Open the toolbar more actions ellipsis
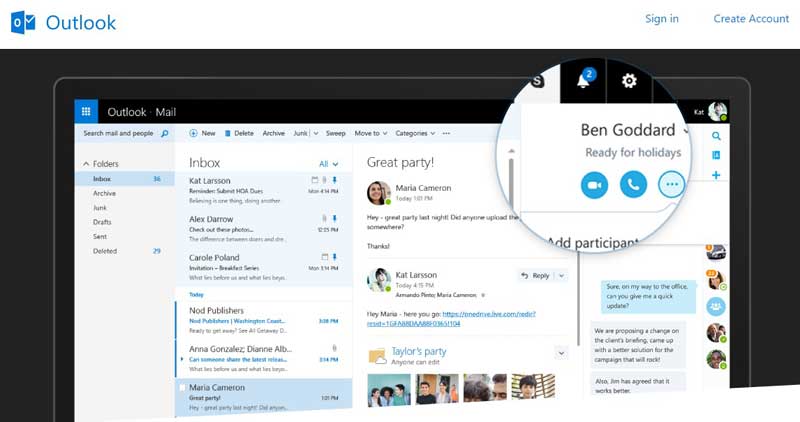 [x=446, y=133]
